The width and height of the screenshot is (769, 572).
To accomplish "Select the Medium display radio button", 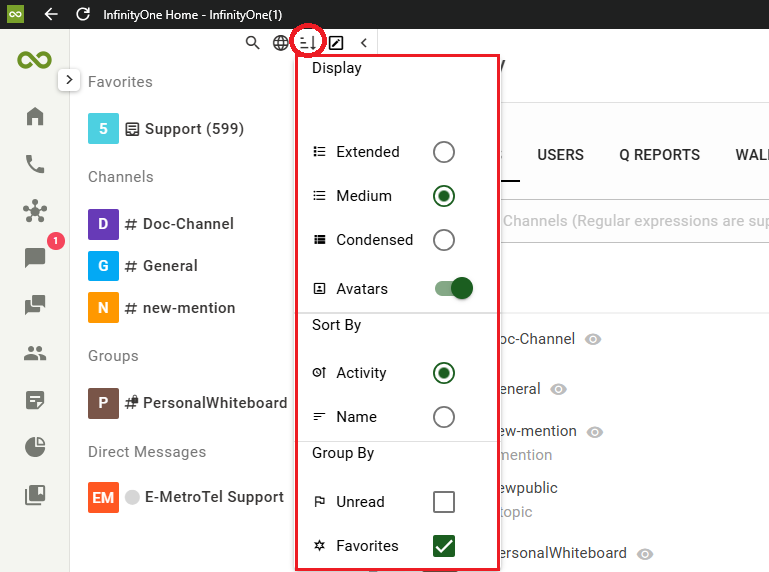I will point(444,196).
